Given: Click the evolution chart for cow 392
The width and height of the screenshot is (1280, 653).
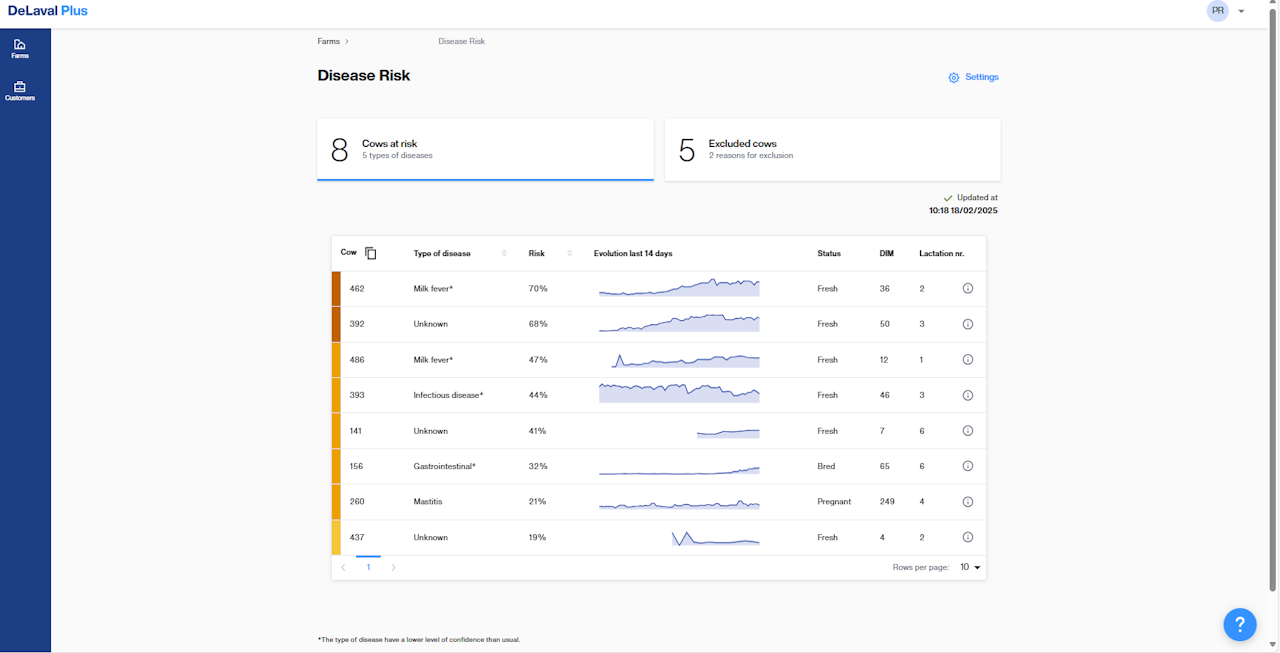Looking at the screenshot, I should pos(679,324).
